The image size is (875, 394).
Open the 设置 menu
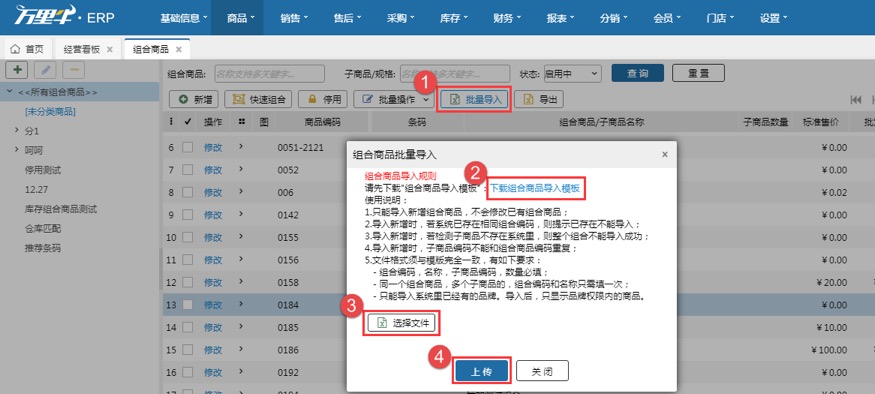click(x=773, y=18)
